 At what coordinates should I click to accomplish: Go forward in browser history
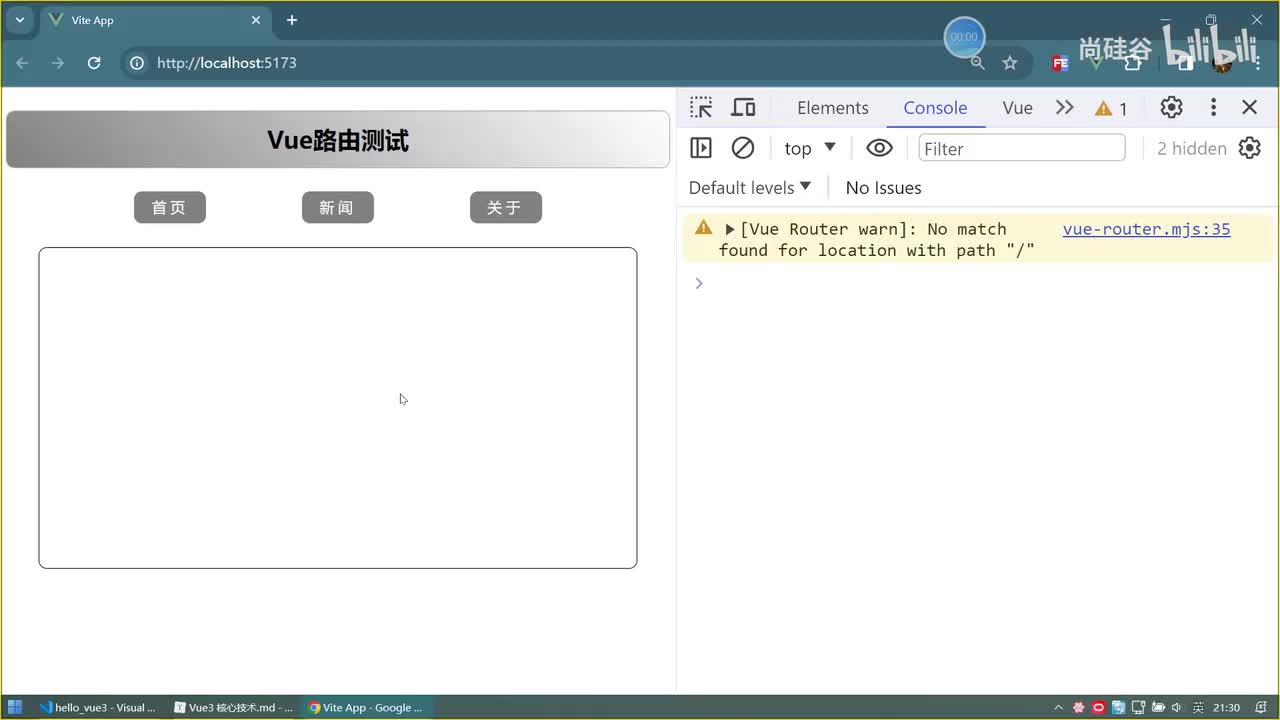58,63
